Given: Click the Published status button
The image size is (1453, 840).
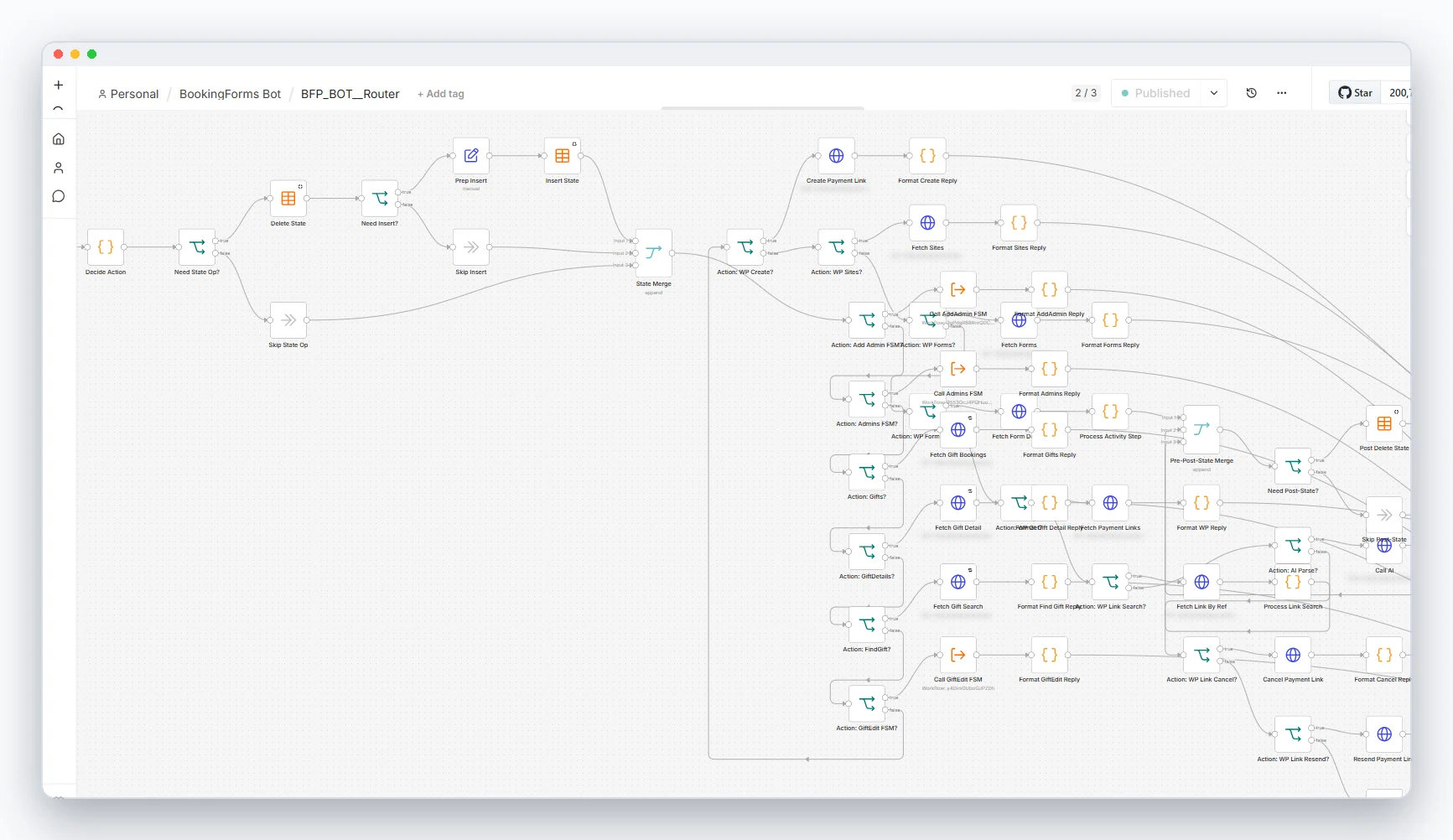Looking at the screenshot, I should 1156,93.
